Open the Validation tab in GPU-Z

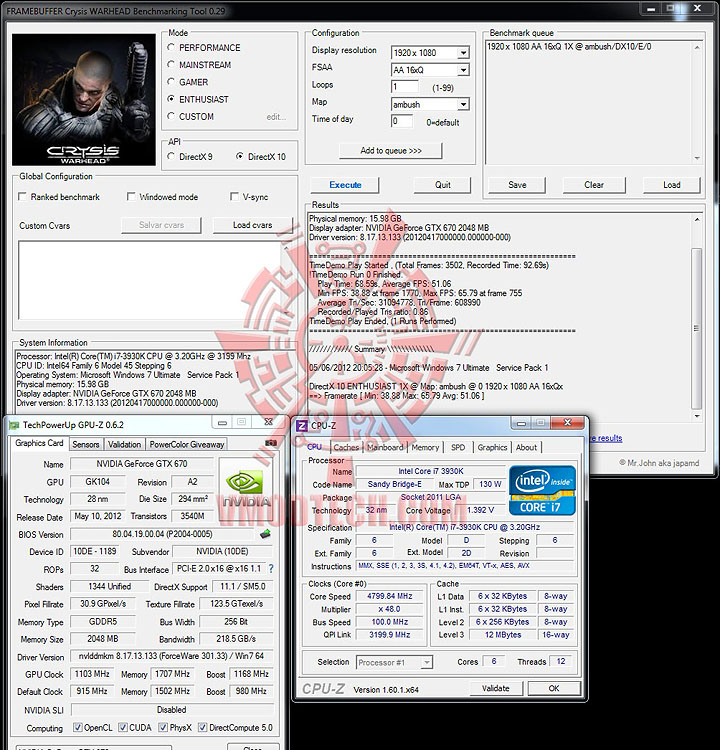click(x=124, y=444)
